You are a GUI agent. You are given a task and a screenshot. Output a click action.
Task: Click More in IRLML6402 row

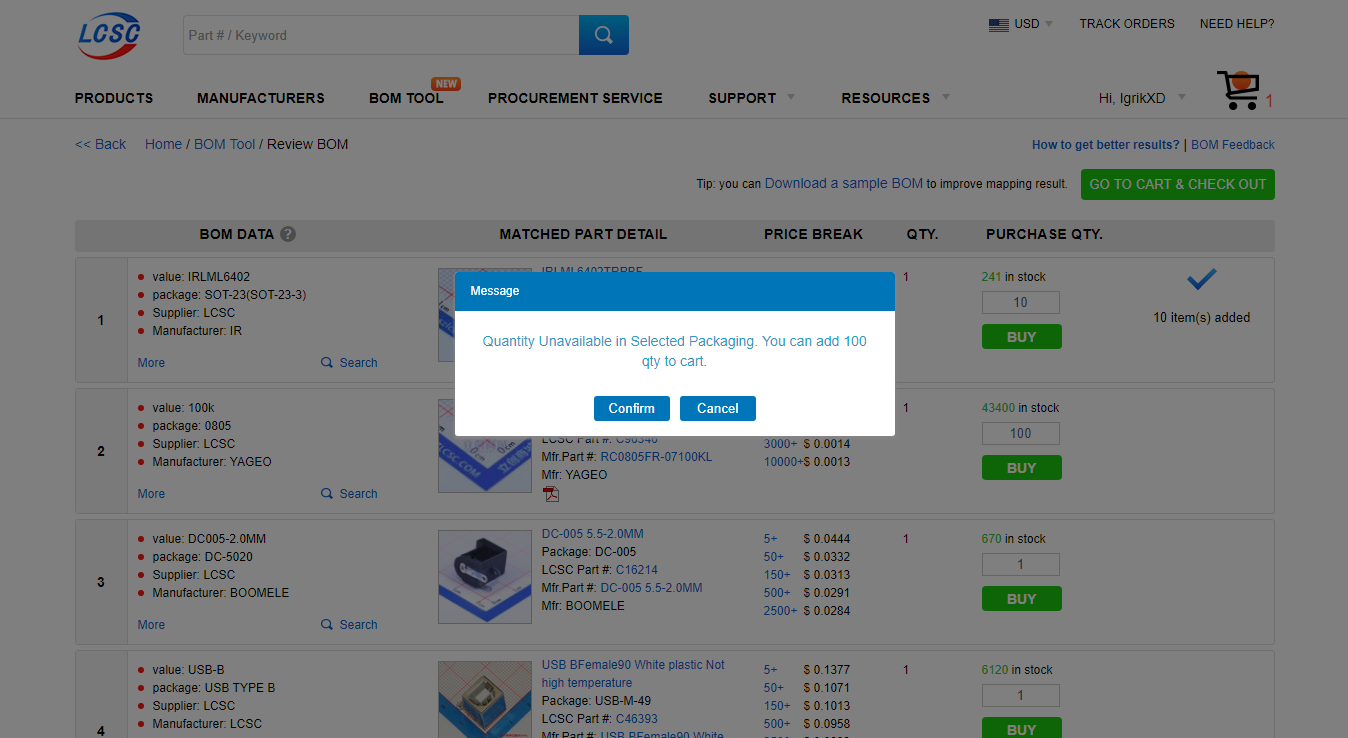[x=151, y=363]
